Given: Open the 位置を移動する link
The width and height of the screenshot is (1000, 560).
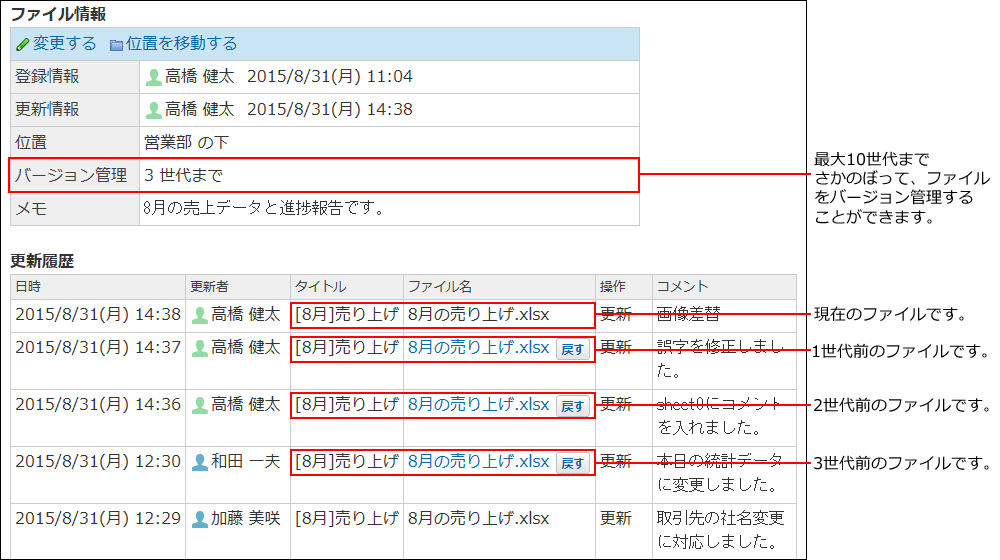Looking at the screenshot, I should tap(181, 44).
